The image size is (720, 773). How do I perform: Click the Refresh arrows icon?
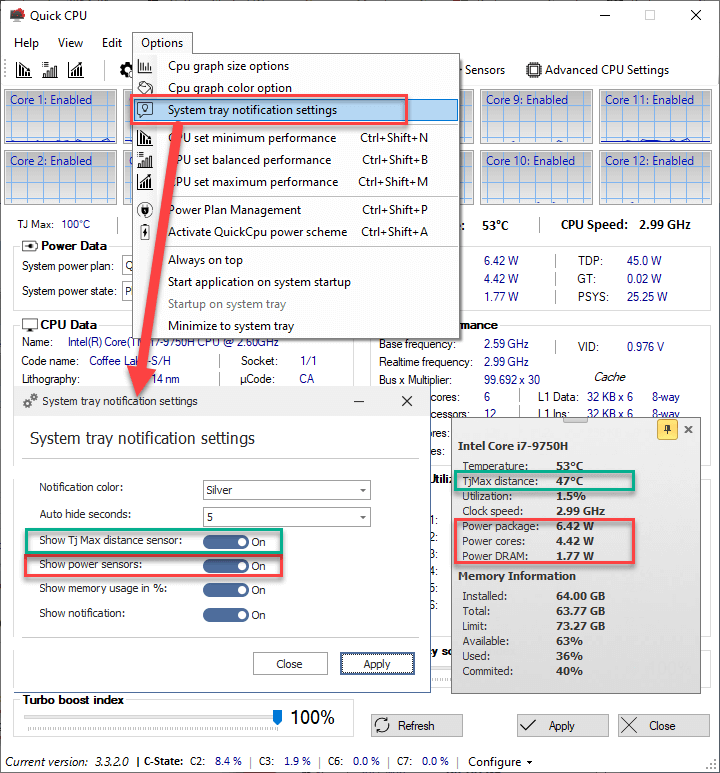382,725
